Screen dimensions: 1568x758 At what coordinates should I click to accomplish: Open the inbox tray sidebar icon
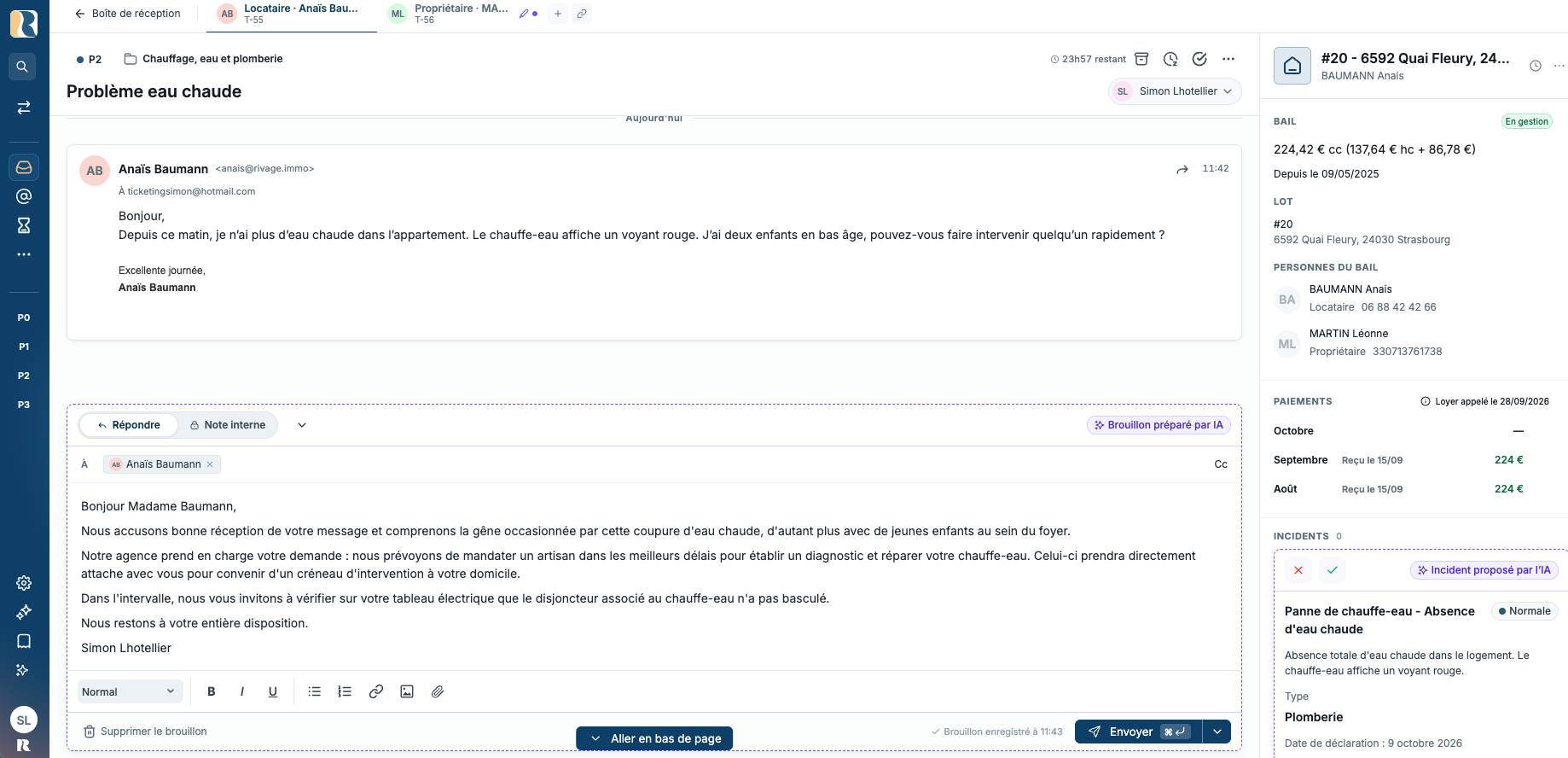click(23, 167)
